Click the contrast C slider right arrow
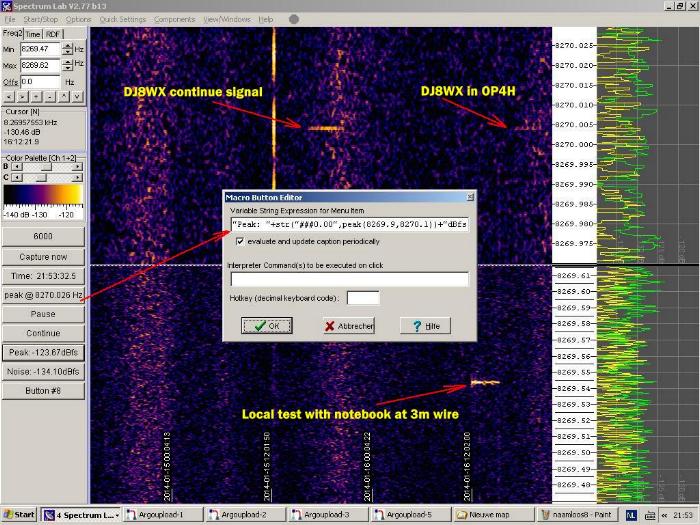700x525 pixels. click(78, 177)
